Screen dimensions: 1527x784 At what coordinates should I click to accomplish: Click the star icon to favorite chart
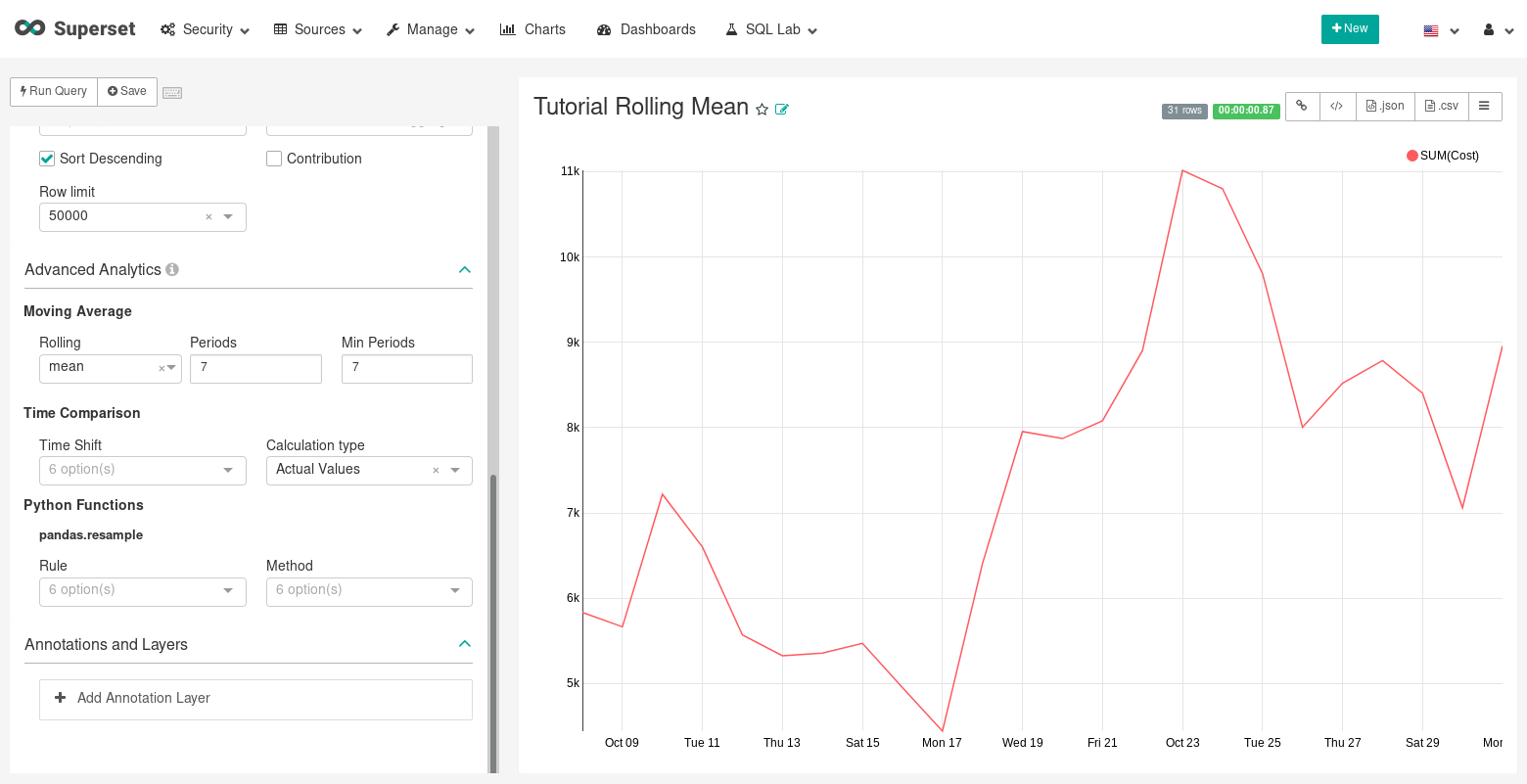(763, 110)
